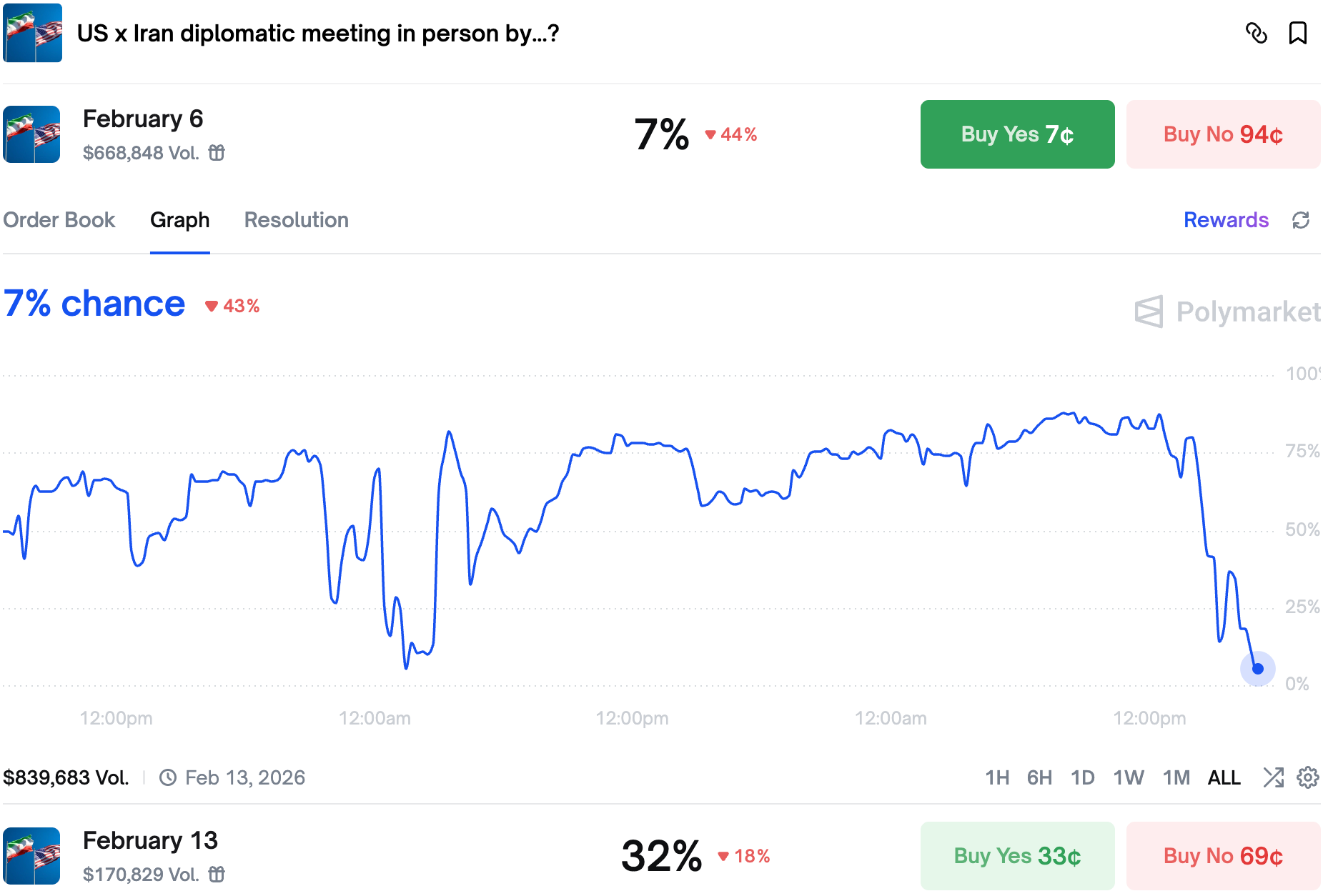The width and height of the screenshot is (1328, 896).
Task: Click the shuffle arrows icon beside ALL
Action: pyautogui.click(x=1273, y=777)
